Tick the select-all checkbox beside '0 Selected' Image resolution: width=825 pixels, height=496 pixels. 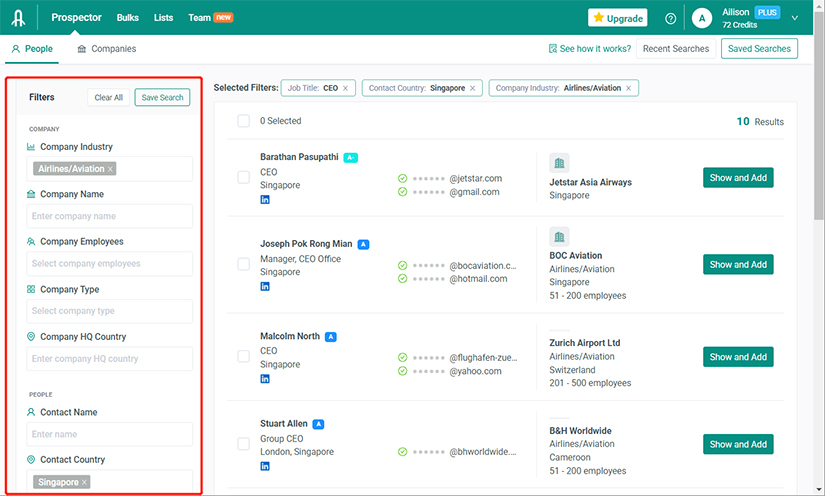coord(244,121)
